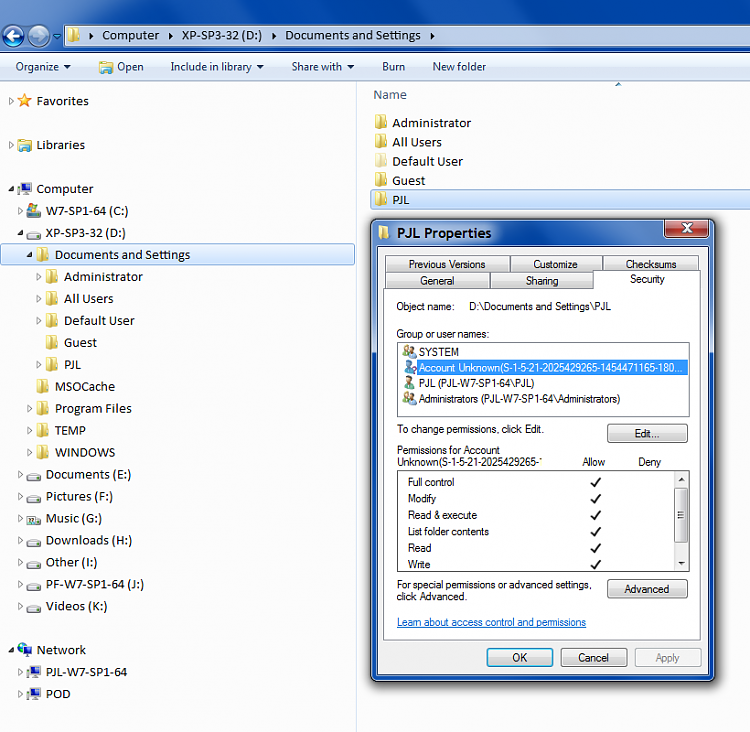Expand the Program Files tree node

(x=30, y=409)
